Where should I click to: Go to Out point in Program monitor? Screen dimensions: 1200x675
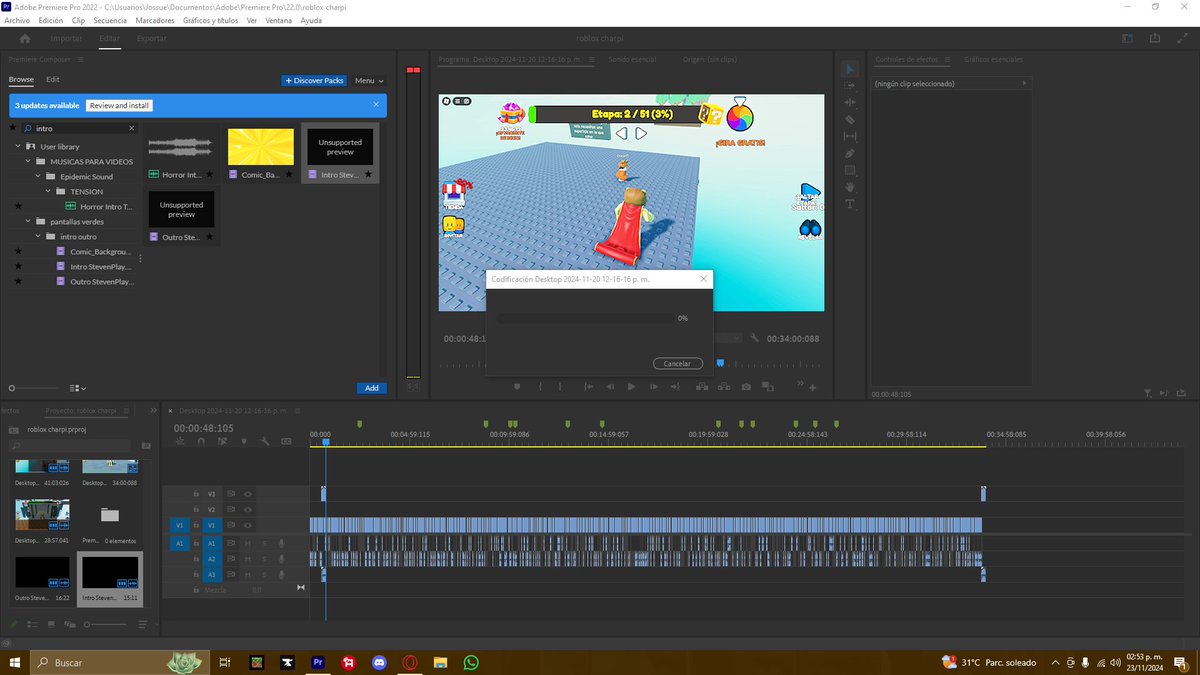point(677,386)
